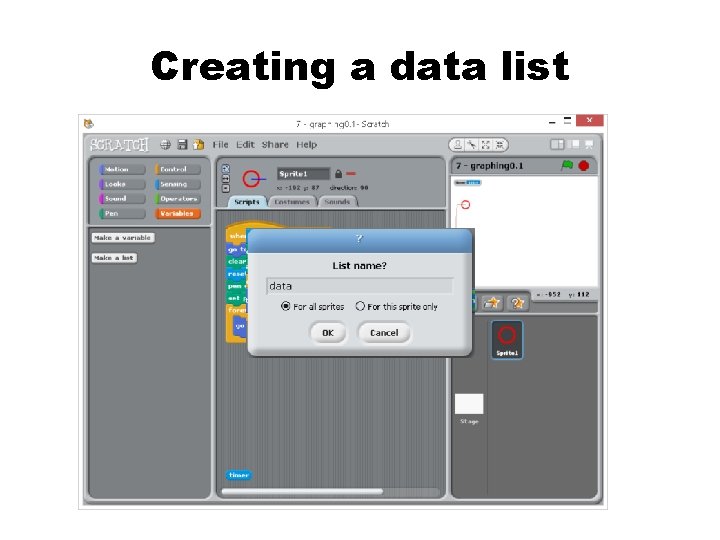This screenshot has height=540, width=720.
Task: Switch to full stage view mode
Action: [x=574, y=145]
